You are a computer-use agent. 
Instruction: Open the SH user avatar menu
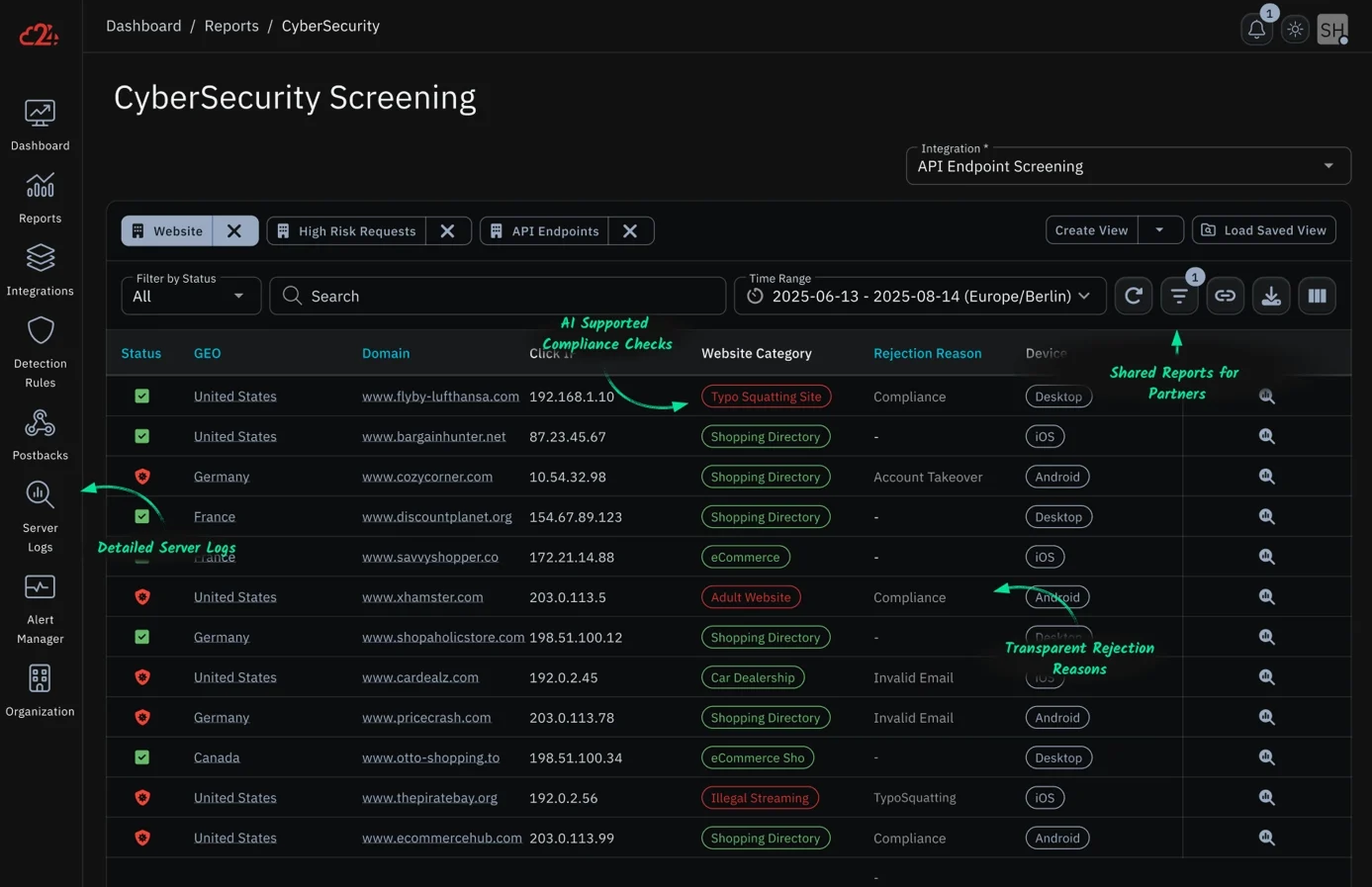tap(1332, 29)
